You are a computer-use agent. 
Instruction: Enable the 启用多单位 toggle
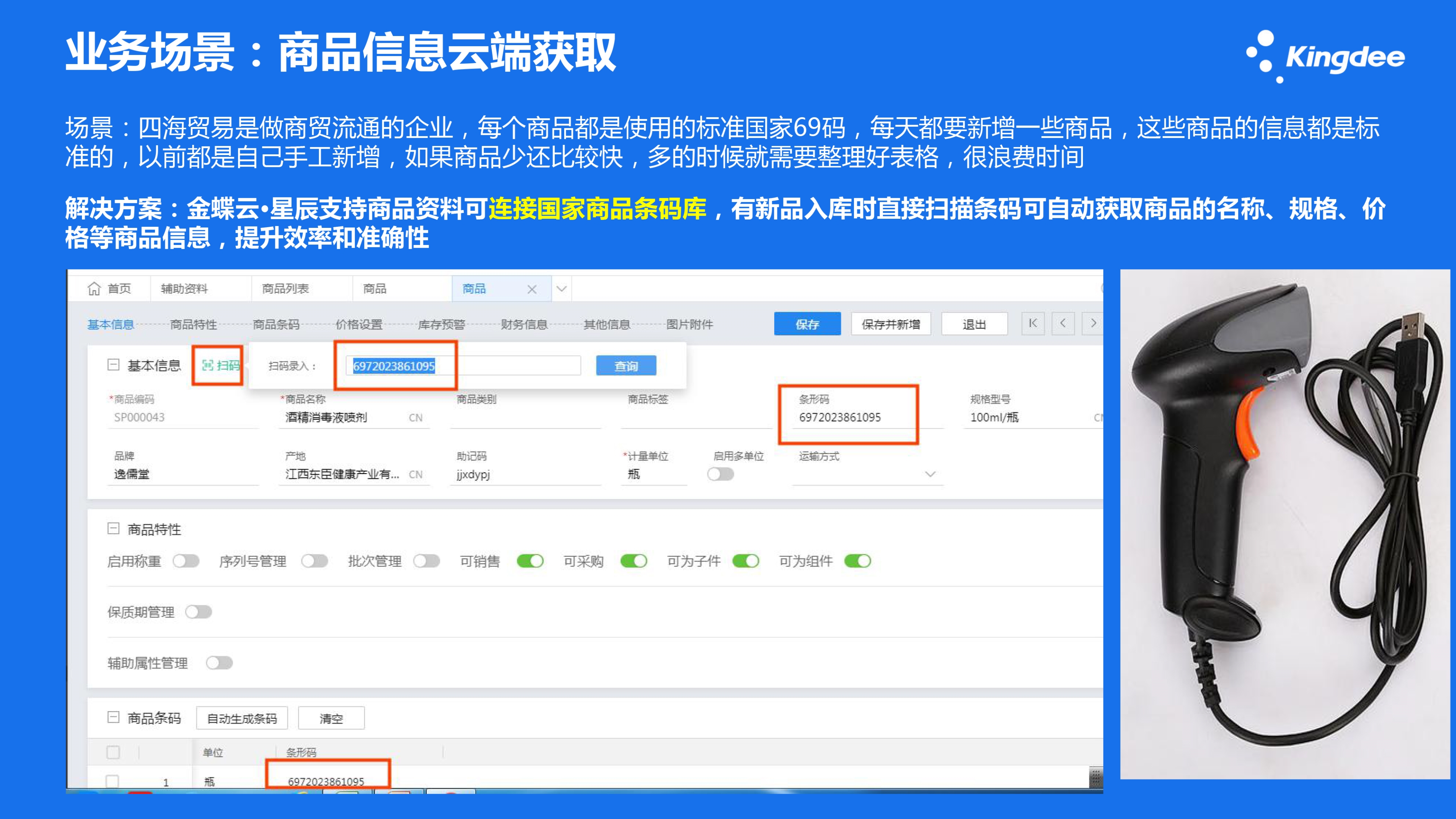tap(720, 474)
